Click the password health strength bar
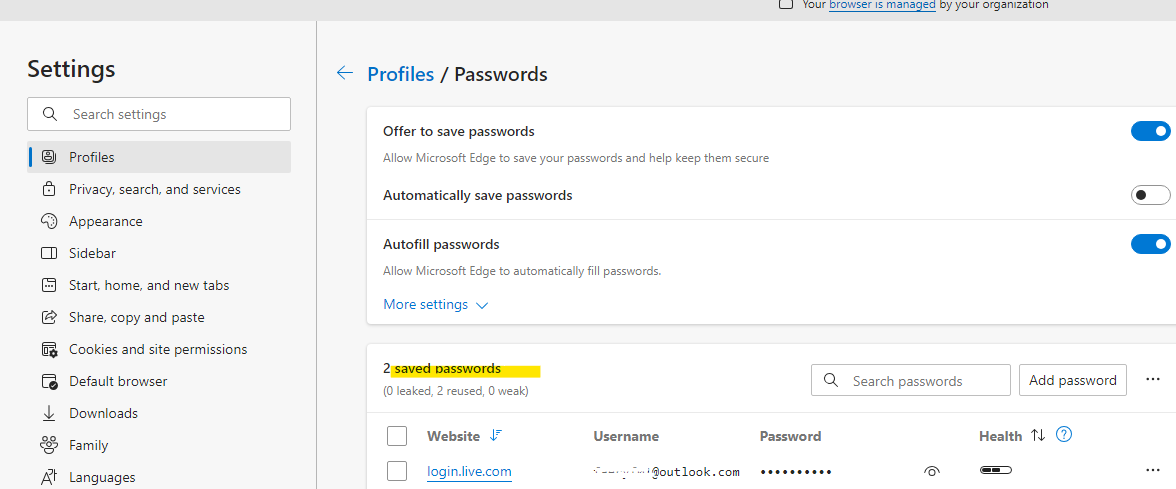1176x489 pixels. pos(995,470)
